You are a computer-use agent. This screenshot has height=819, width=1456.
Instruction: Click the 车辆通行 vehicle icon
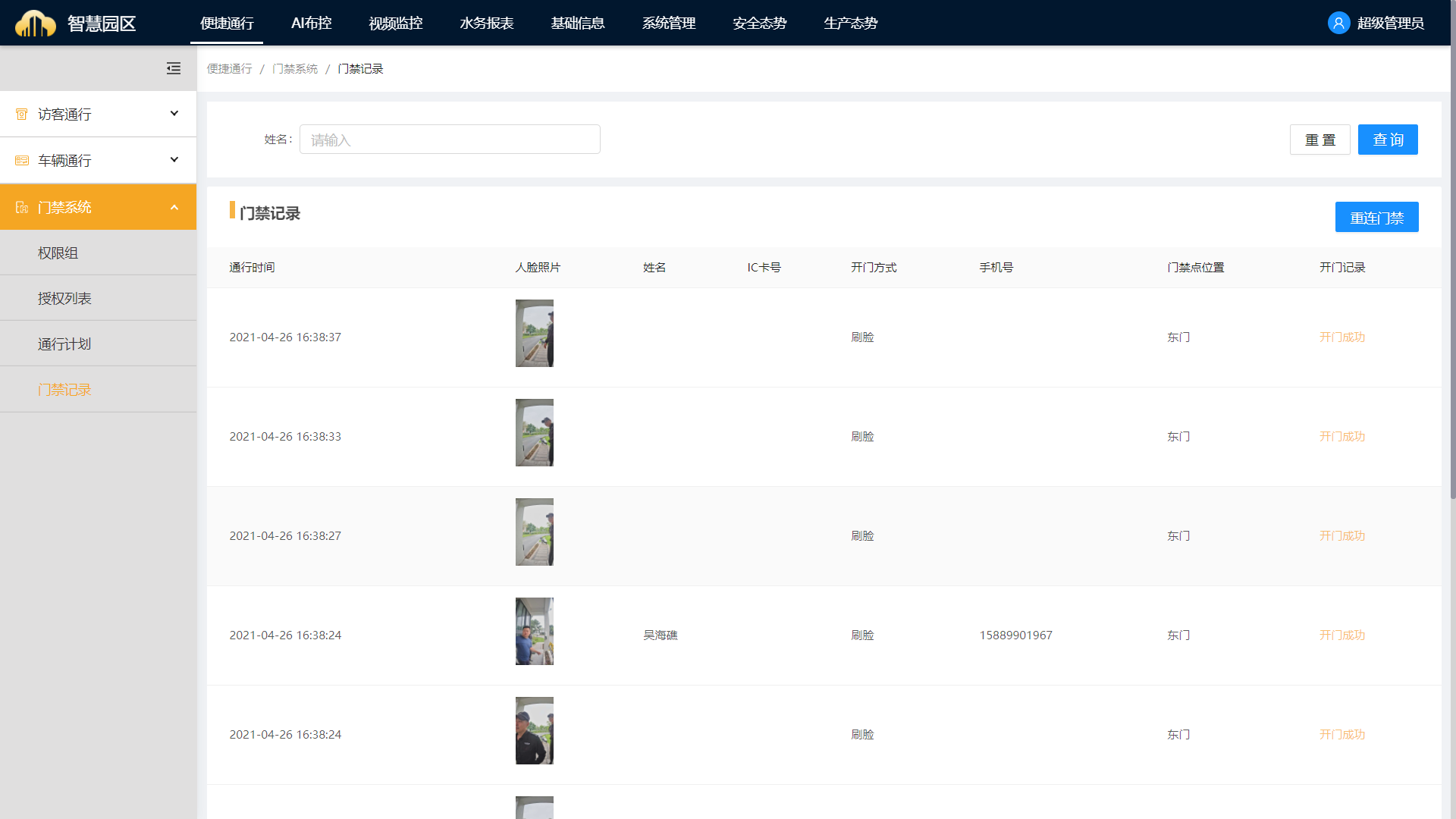pyautogui.click(x=22, y=161)
